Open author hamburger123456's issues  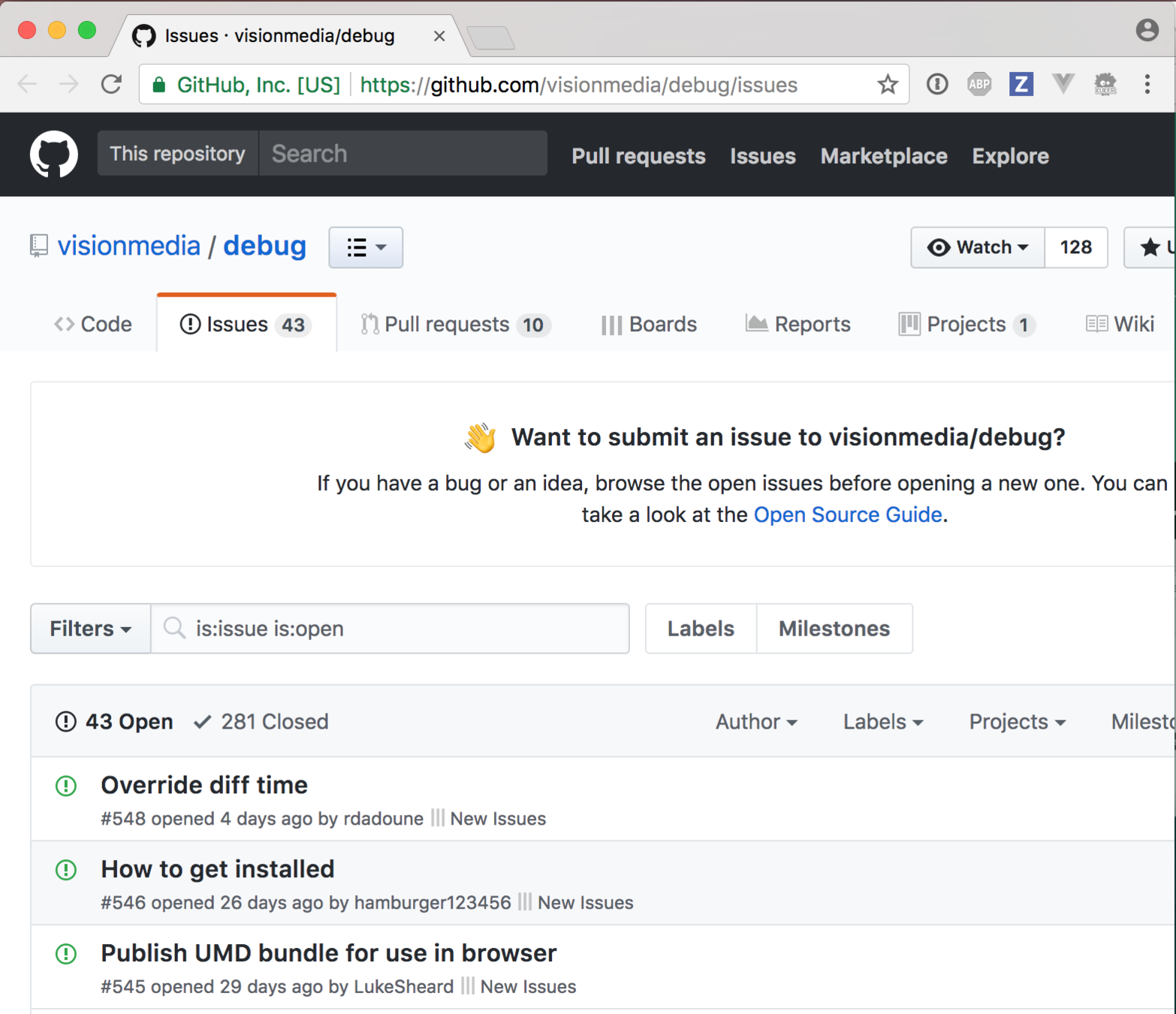point(433,903)
